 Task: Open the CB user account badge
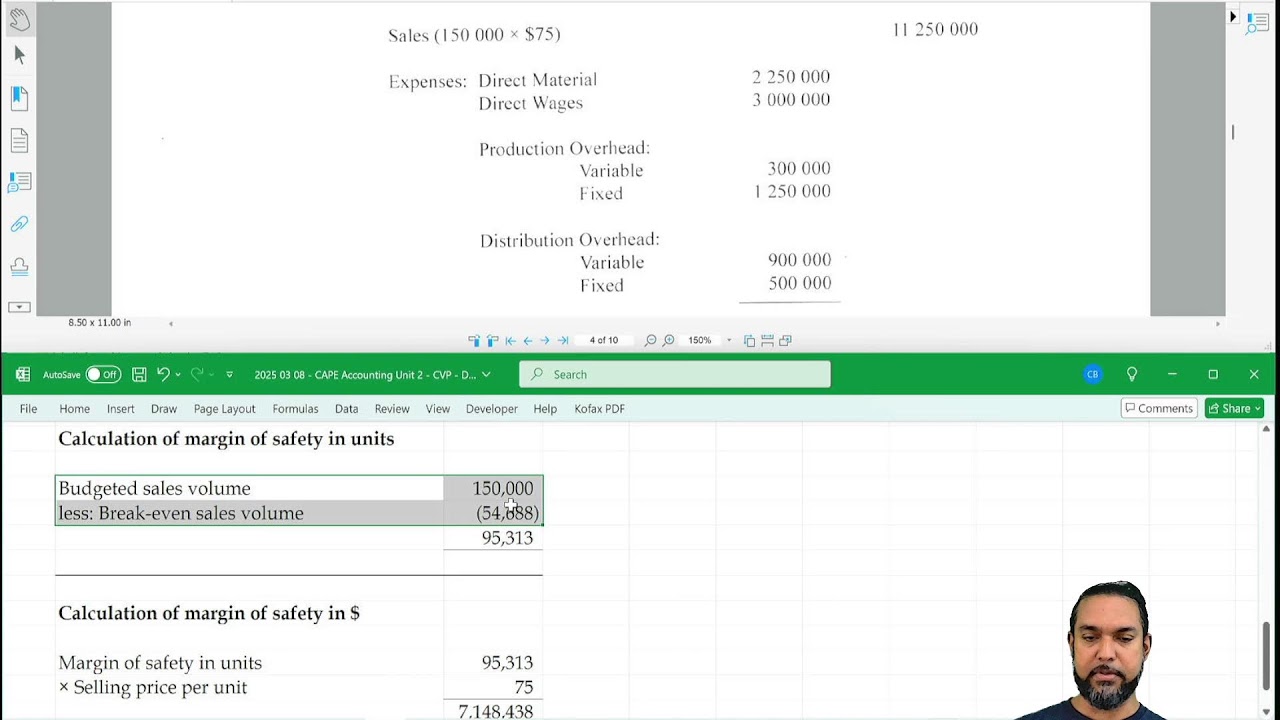1092,375
